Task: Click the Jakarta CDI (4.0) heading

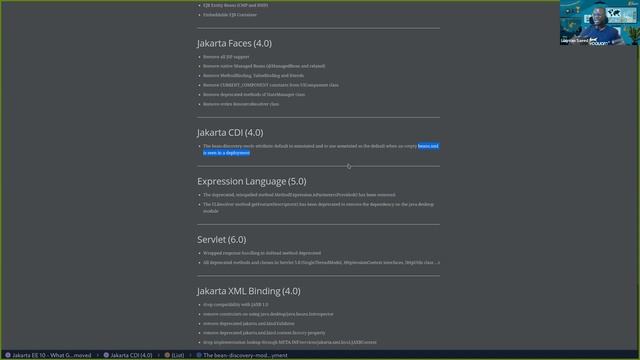Action: (230, 133)
